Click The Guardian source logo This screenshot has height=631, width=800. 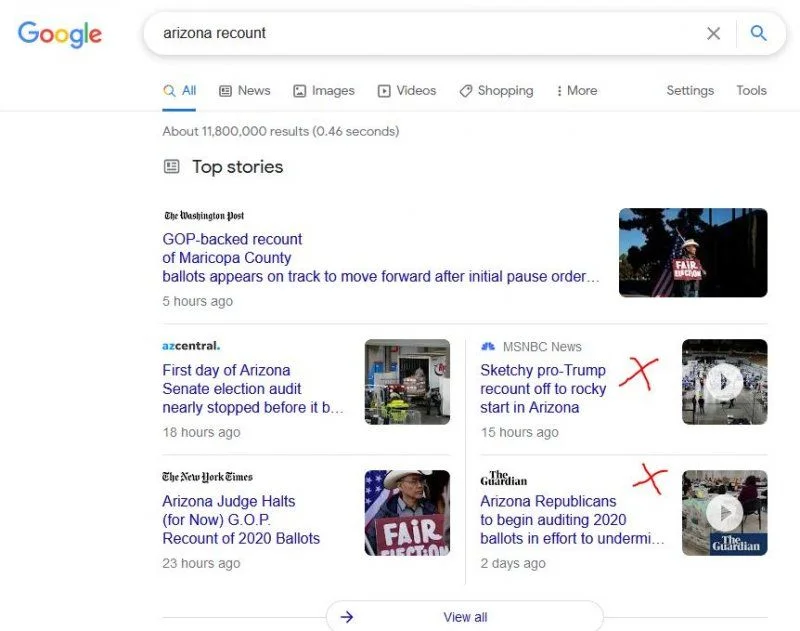(503, 478)
